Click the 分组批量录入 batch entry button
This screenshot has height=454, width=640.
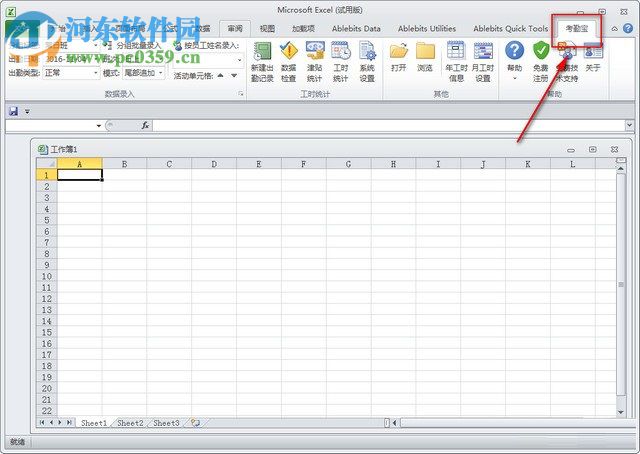[132, 45]
